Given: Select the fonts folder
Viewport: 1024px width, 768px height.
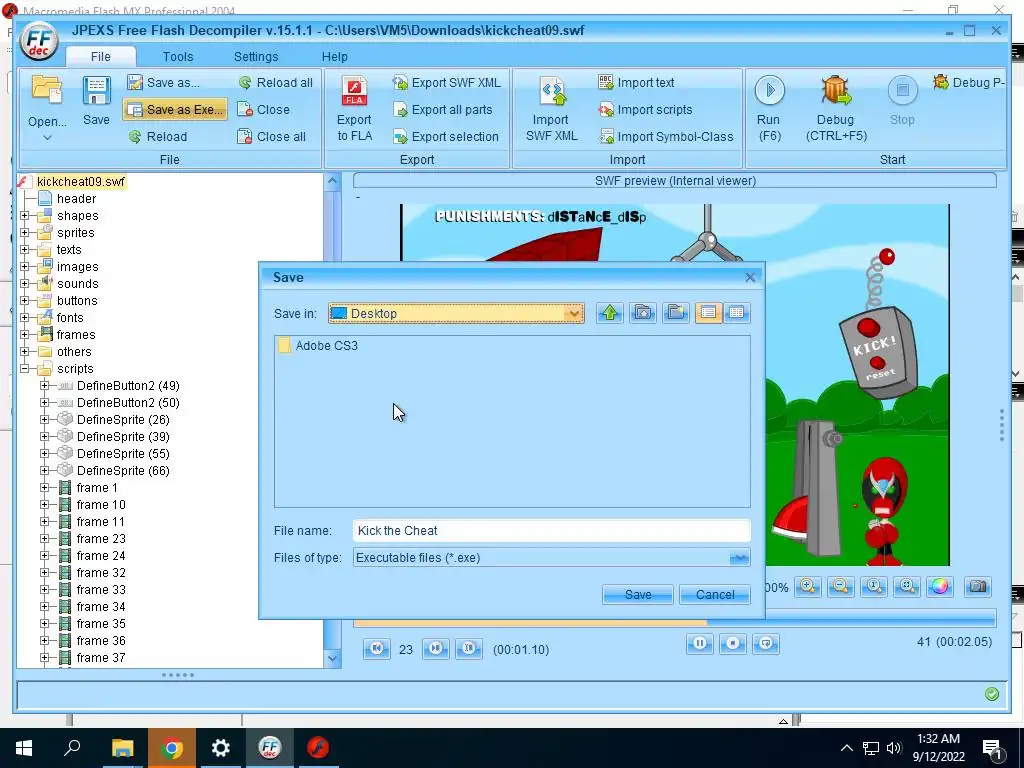Looking at the screenshot, I should click(69, 317).
